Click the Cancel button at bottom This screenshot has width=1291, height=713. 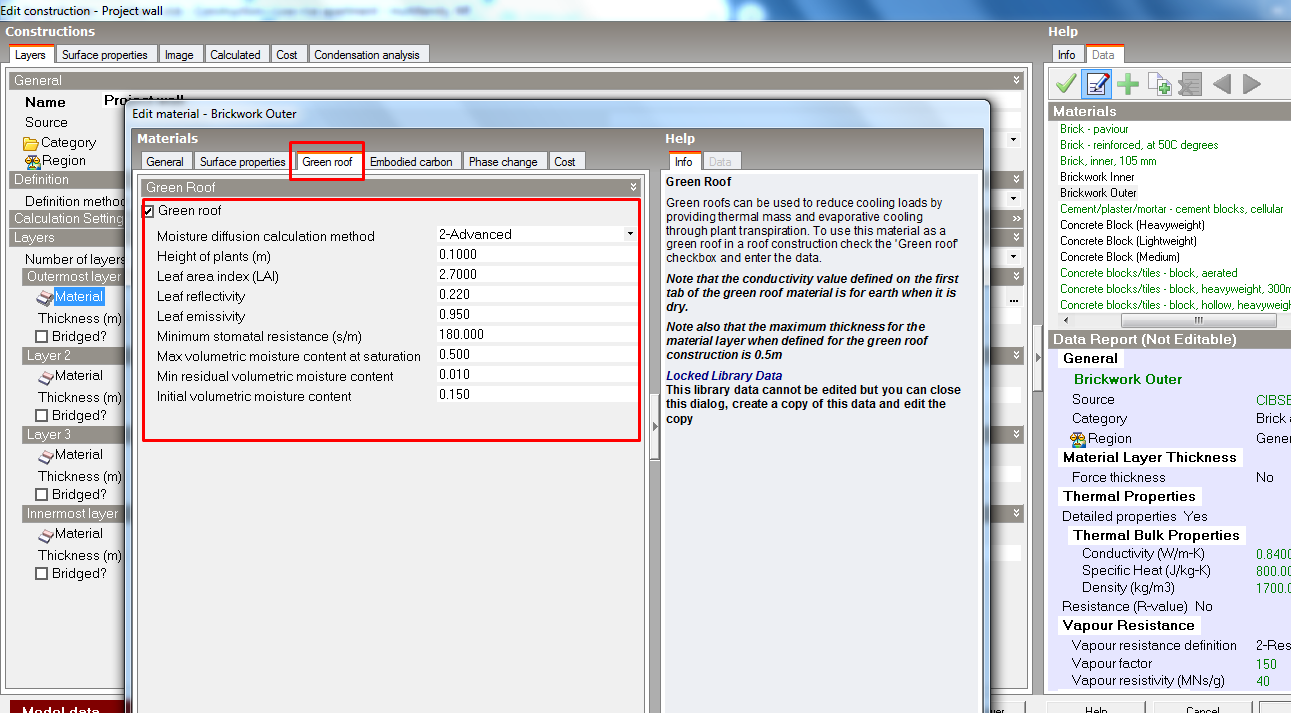coord(1202,708)
